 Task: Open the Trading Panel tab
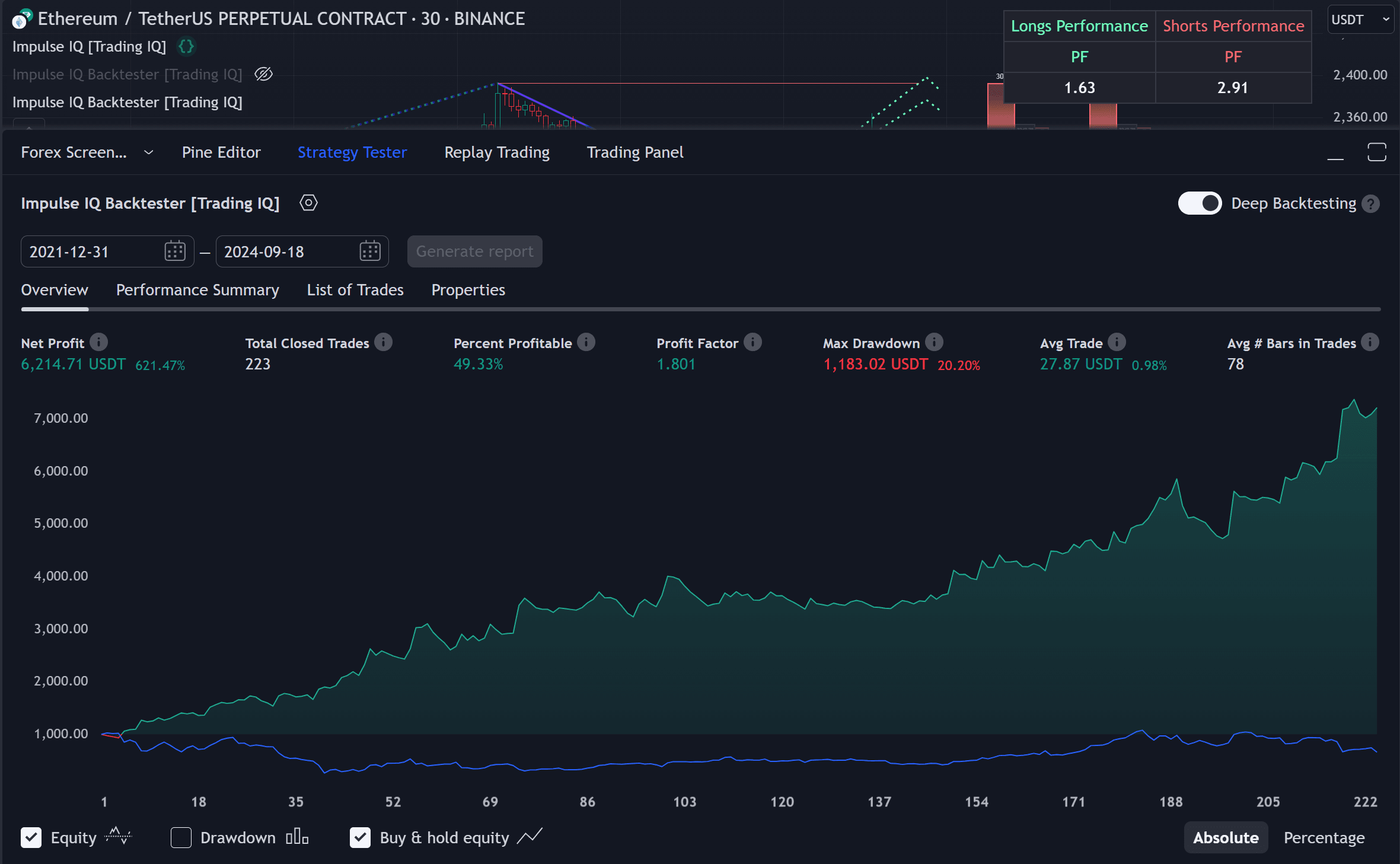[635, 152]
